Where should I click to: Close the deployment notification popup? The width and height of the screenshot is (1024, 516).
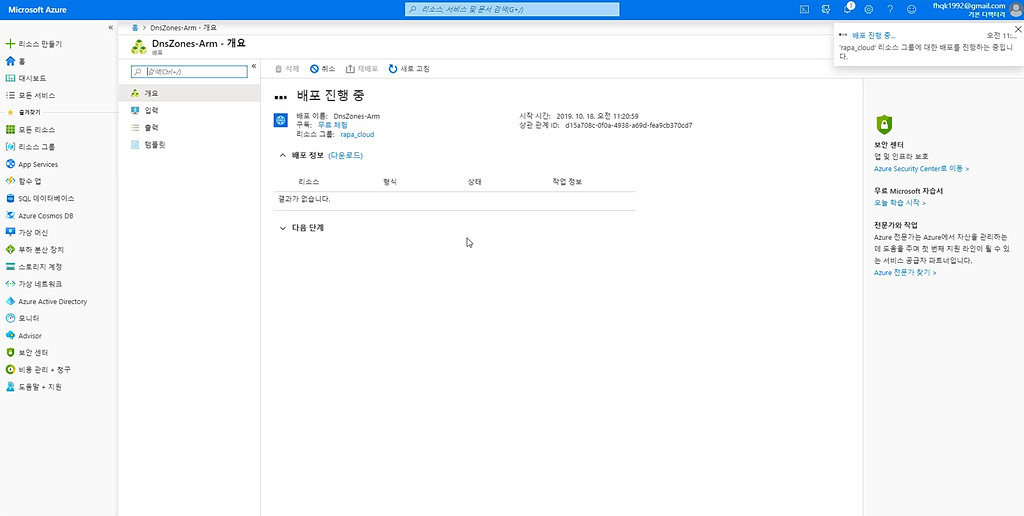click(1017, 28)
